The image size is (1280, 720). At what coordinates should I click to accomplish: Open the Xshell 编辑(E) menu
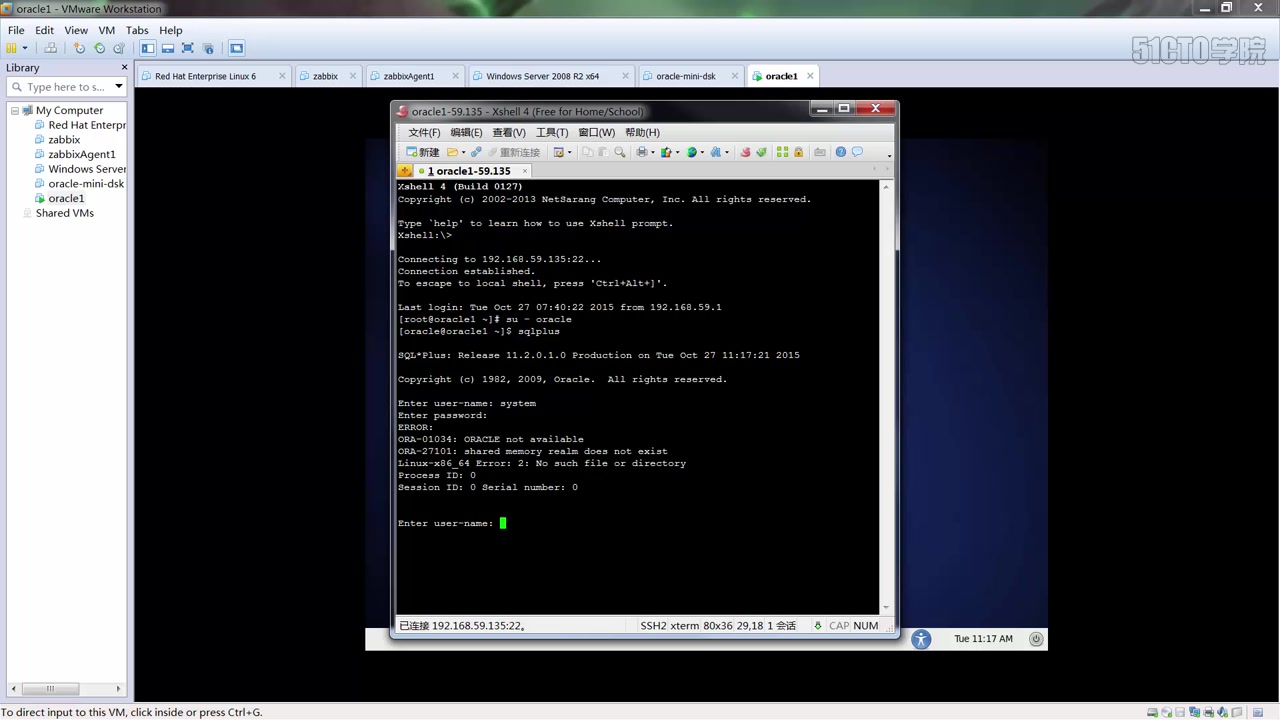tap(466, 132)
